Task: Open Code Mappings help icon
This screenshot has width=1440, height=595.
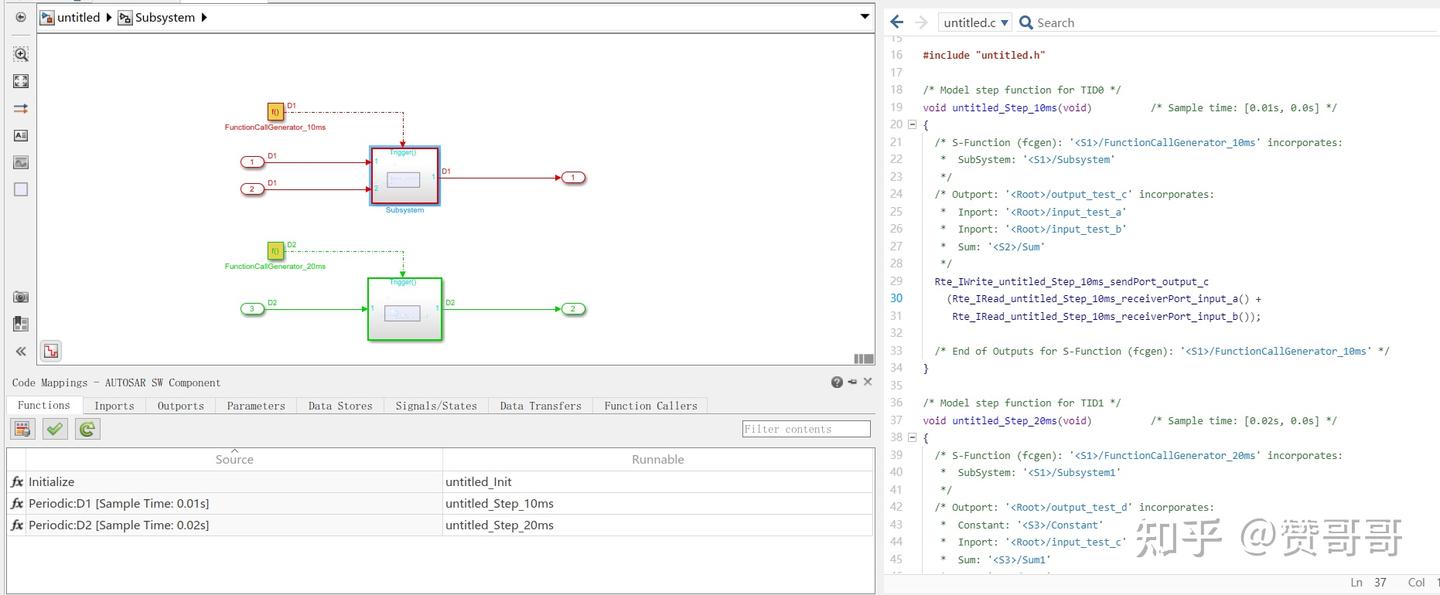Action: (836, 382)
